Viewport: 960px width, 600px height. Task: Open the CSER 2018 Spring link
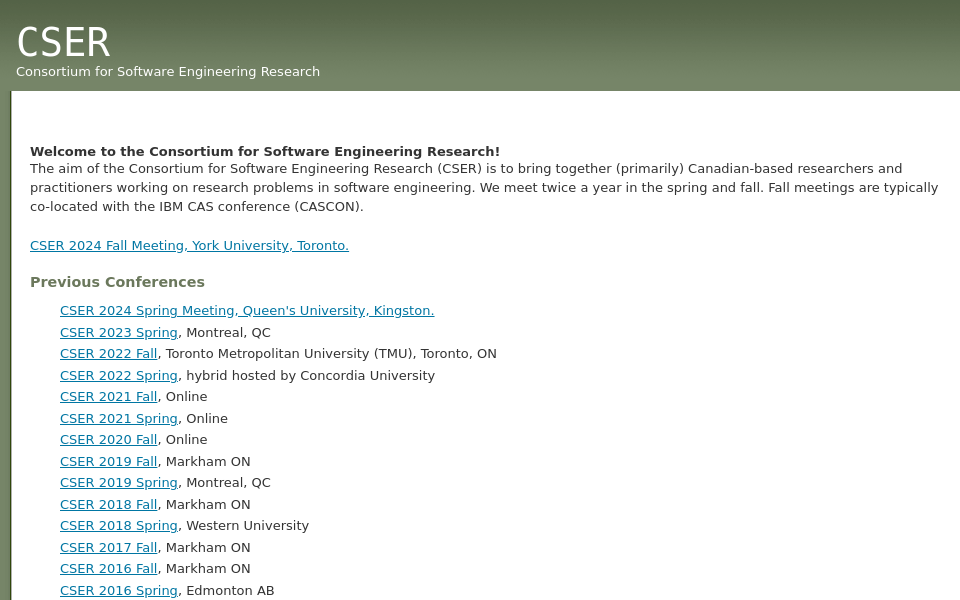click(118, 525)
